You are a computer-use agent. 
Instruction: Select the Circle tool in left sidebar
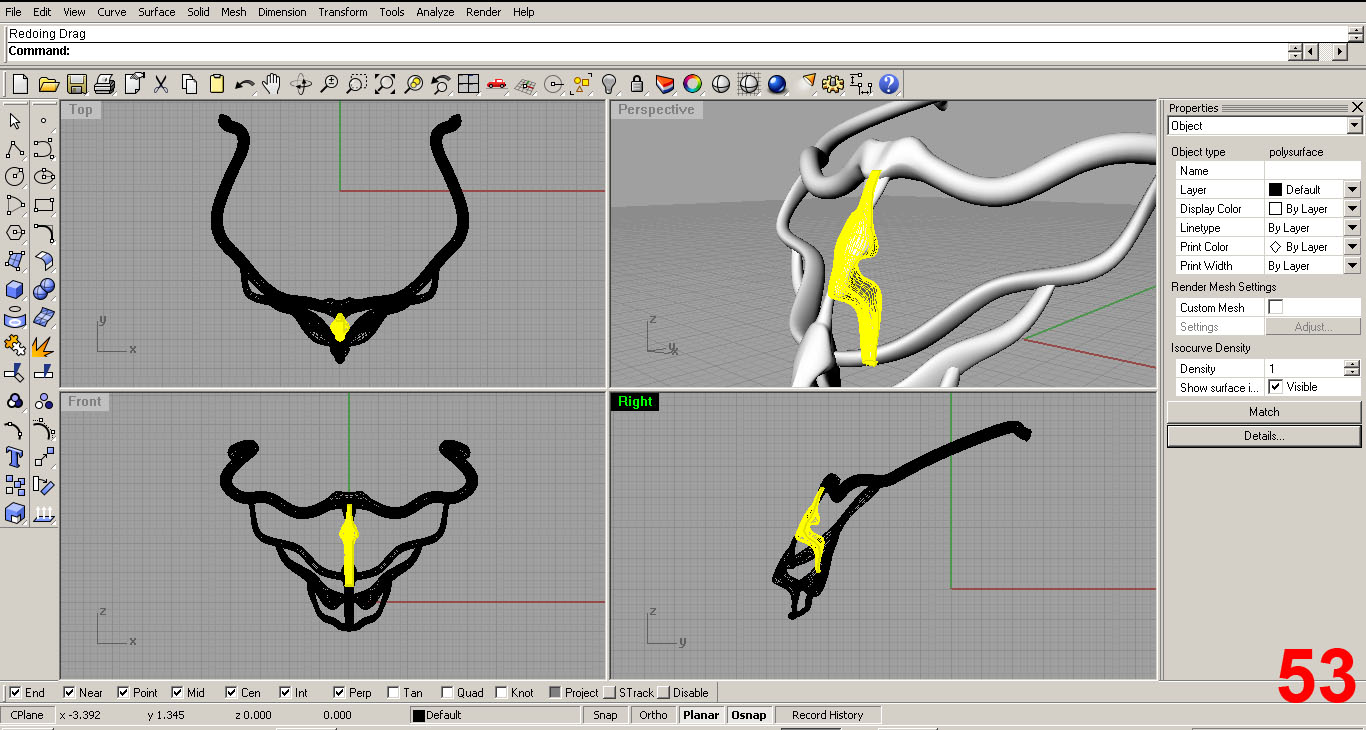tap(15, 177)
